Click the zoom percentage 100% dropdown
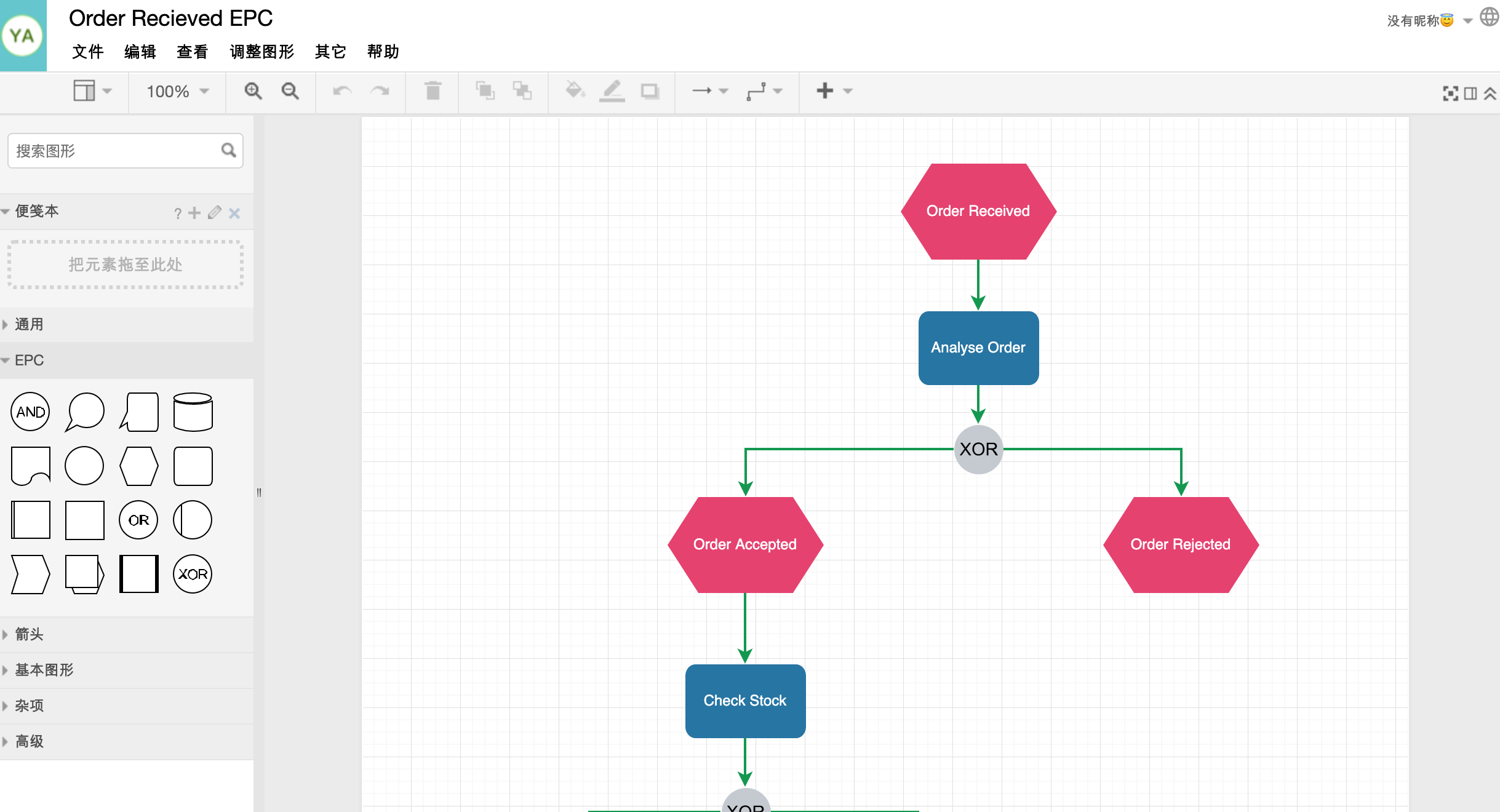 point(176,90)
